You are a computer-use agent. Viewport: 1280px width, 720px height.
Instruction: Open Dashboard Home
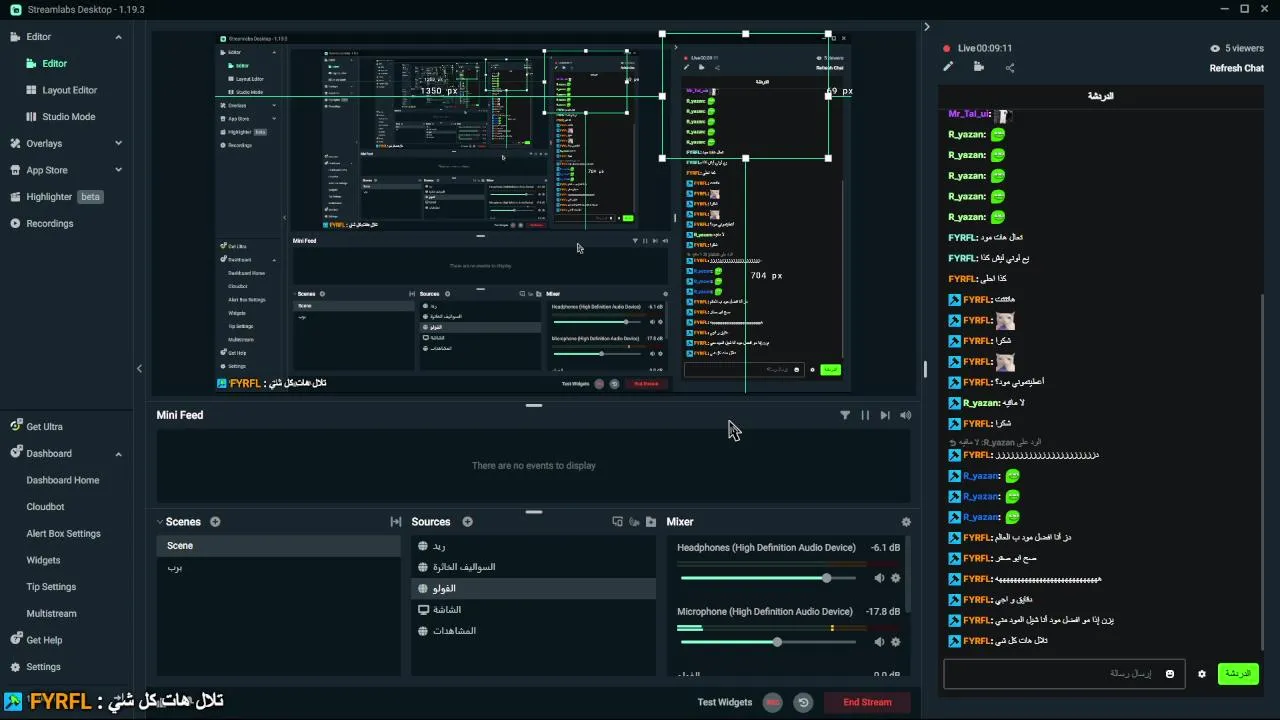[63, 480]
